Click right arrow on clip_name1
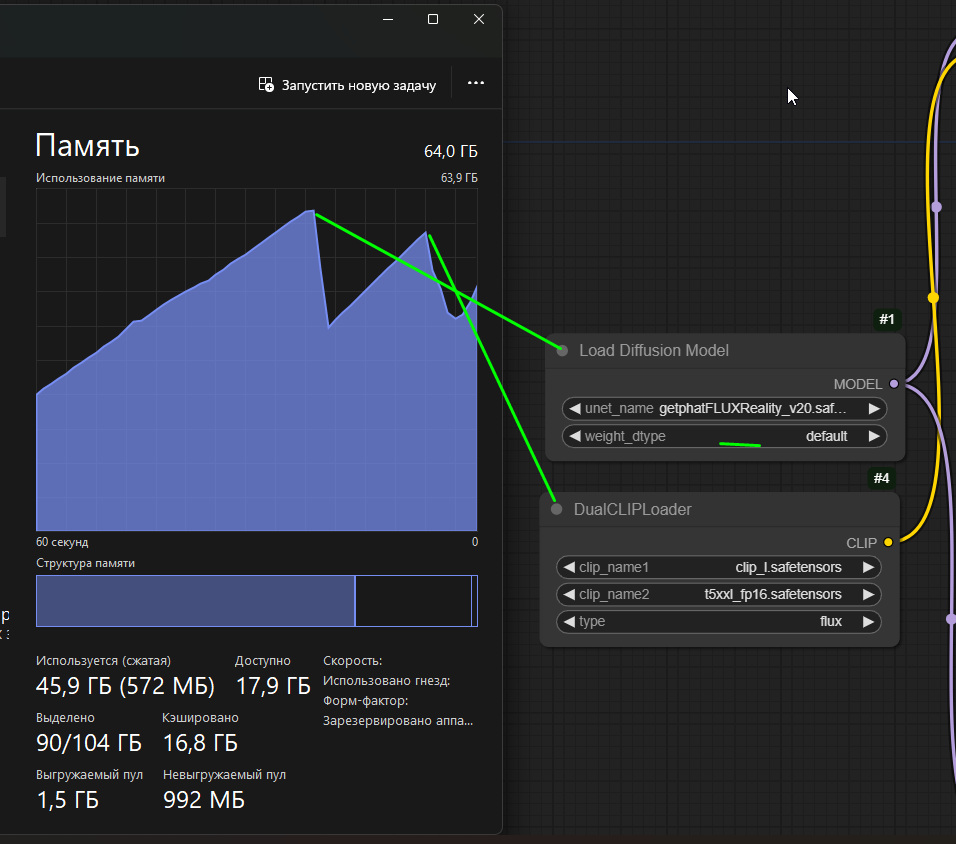956x844 pixels. tap(868, 568)
